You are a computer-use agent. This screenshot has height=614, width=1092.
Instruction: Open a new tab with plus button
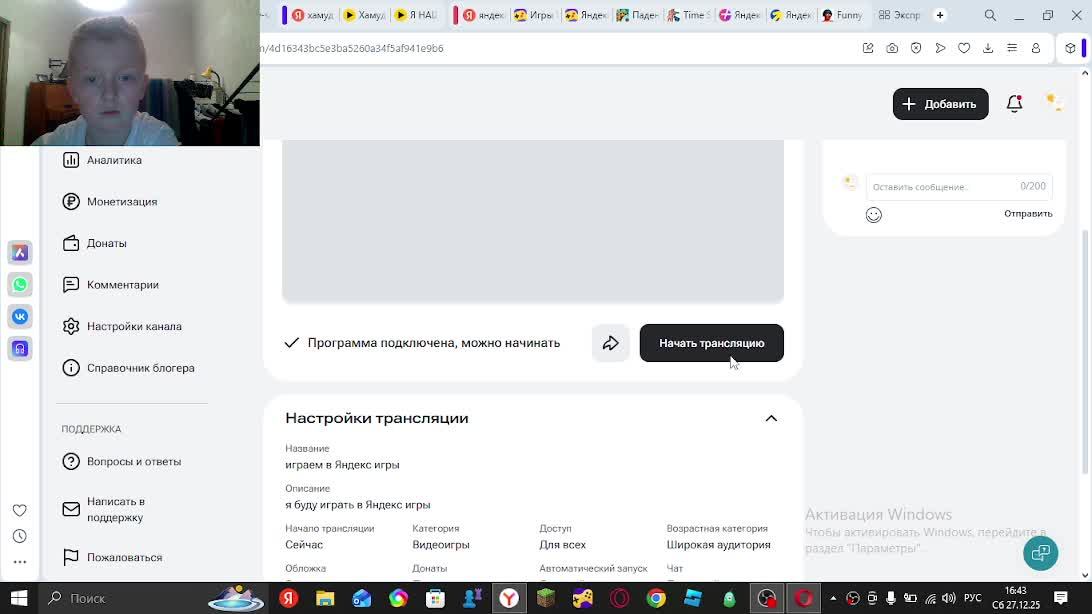pyautogui.click(x=939, y=15)
